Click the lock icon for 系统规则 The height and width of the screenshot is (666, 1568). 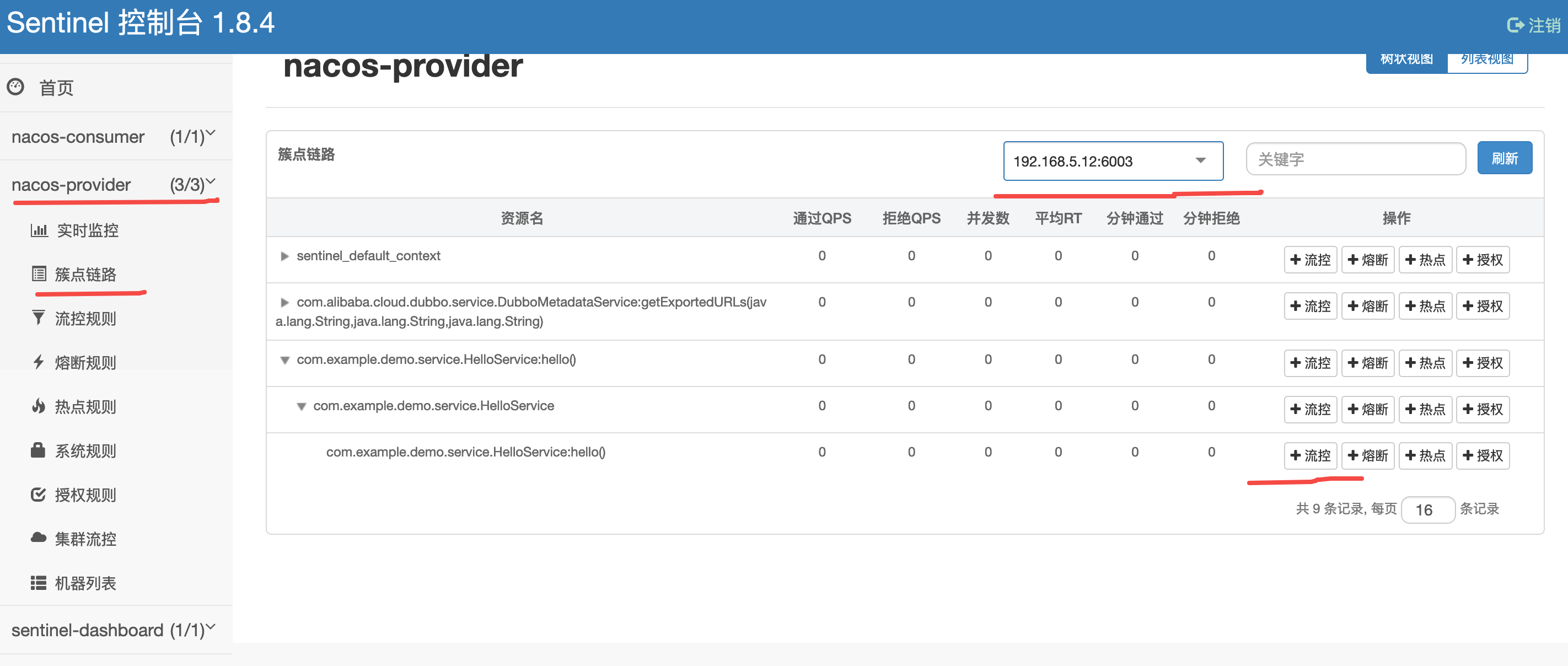(x=39, y=450)
